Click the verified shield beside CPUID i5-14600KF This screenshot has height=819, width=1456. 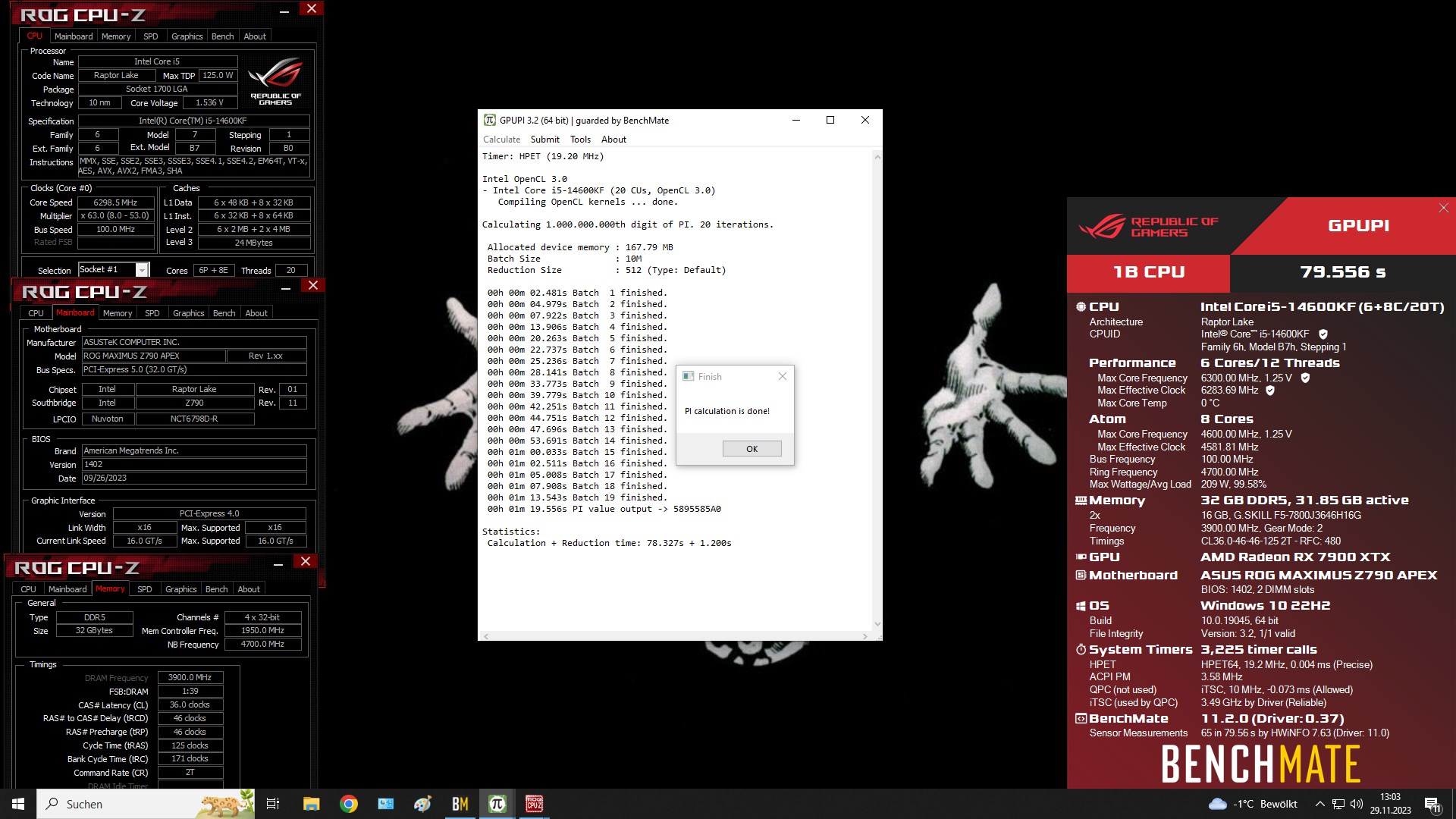coord(1323,334)
